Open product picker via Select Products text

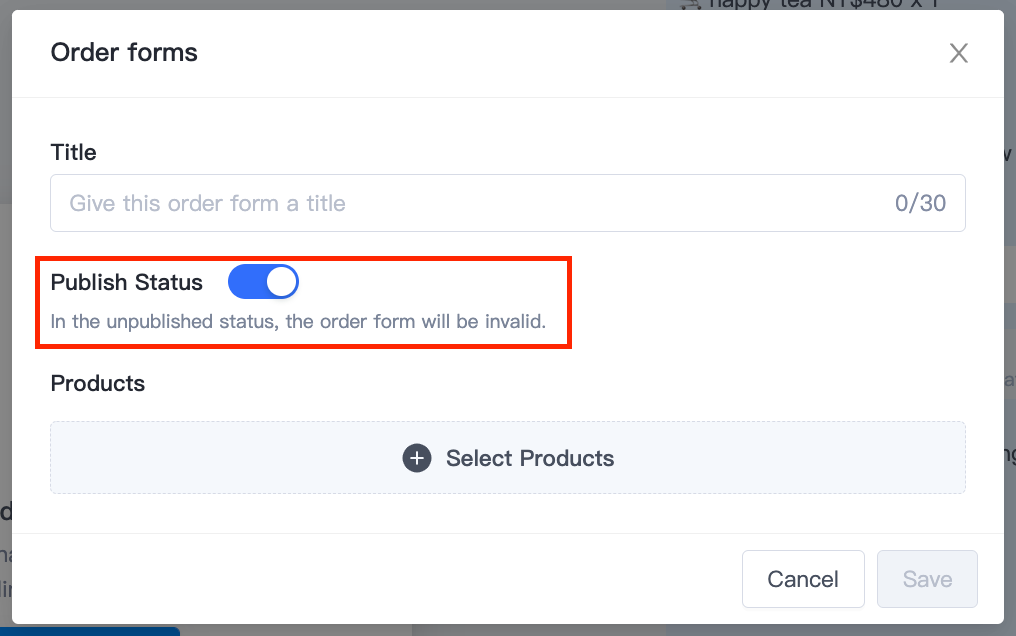pyautogui.click(x=529, y=458)
